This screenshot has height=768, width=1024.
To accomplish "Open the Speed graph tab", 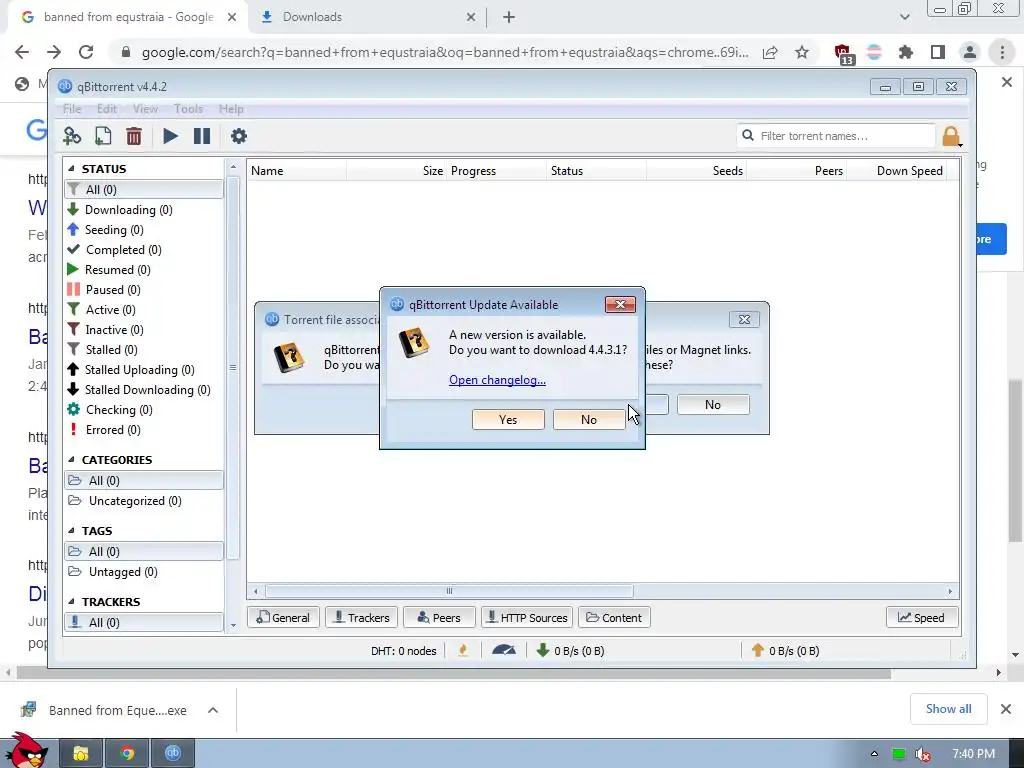I will (921, 617).
